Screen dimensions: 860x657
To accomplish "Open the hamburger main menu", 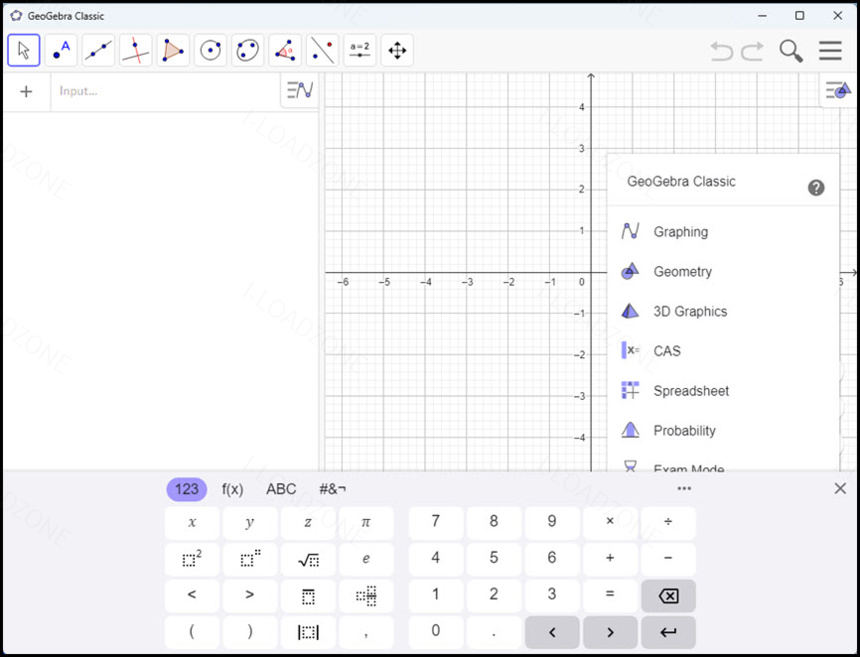I will [x=830, y=50].
